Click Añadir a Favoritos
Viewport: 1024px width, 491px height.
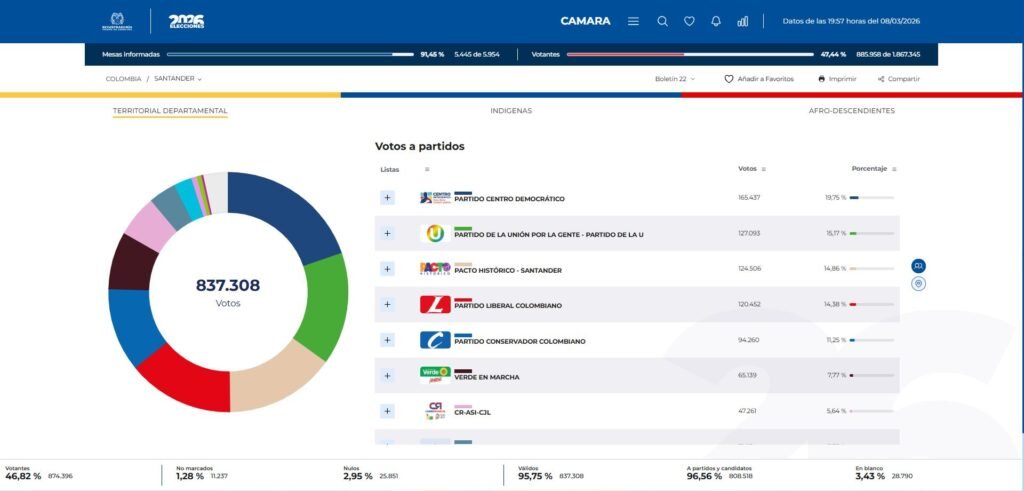coord(759,78)
